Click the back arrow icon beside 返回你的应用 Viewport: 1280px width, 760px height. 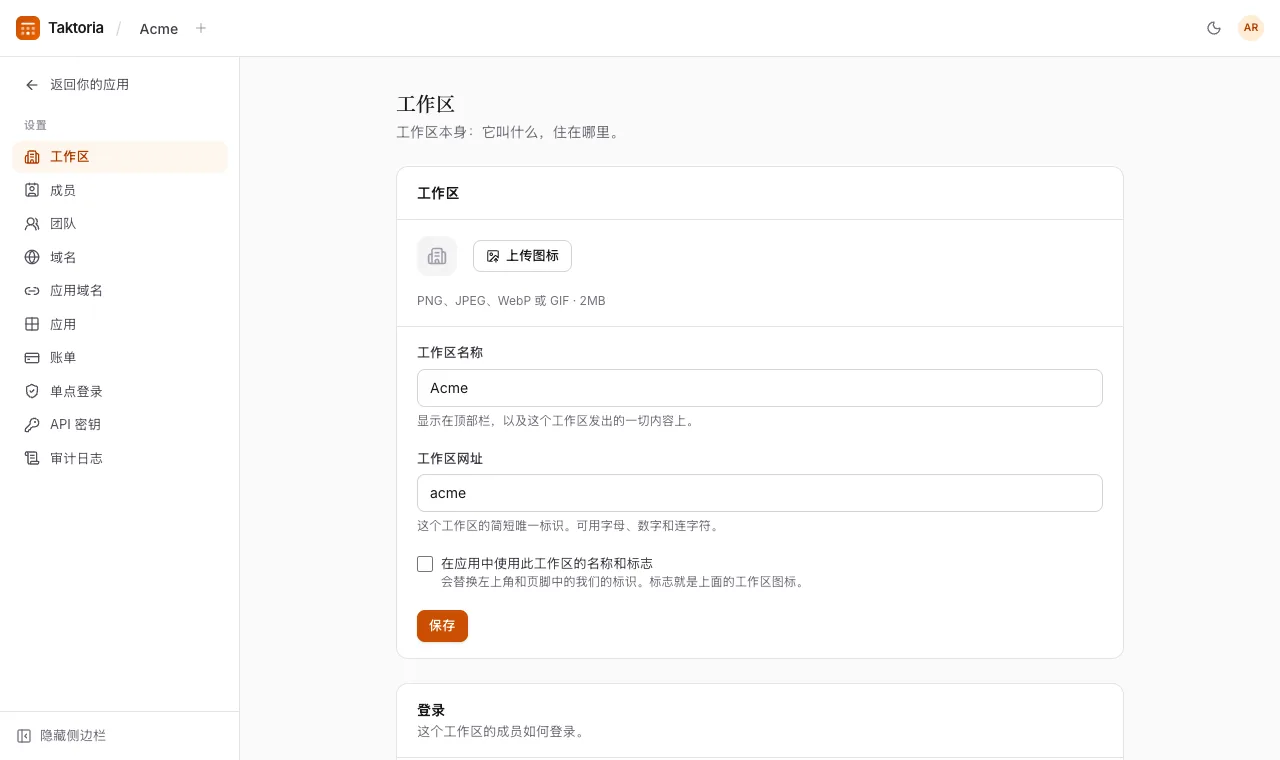click(32, 85)
